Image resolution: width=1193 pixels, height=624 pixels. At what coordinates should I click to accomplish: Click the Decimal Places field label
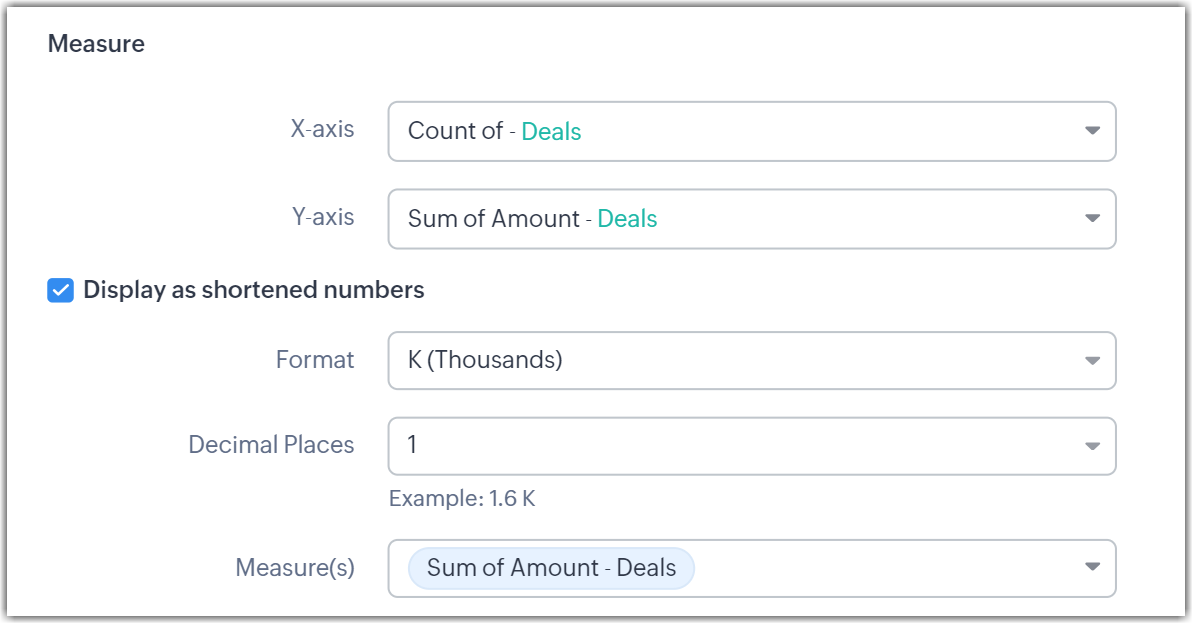(x=271, y=445)
